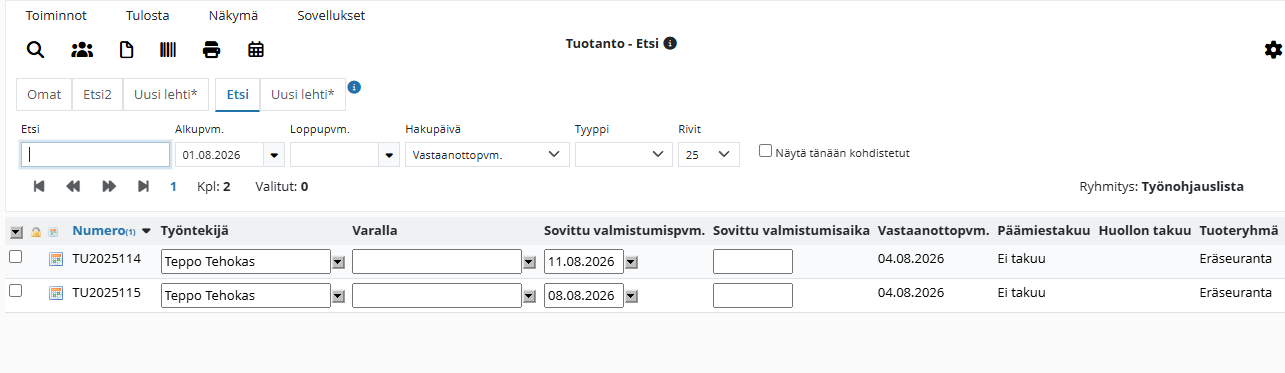Screen dimensions: 1285x373
Task: Open date picker for 08.08.2026
Action: [x=632, y=296]
